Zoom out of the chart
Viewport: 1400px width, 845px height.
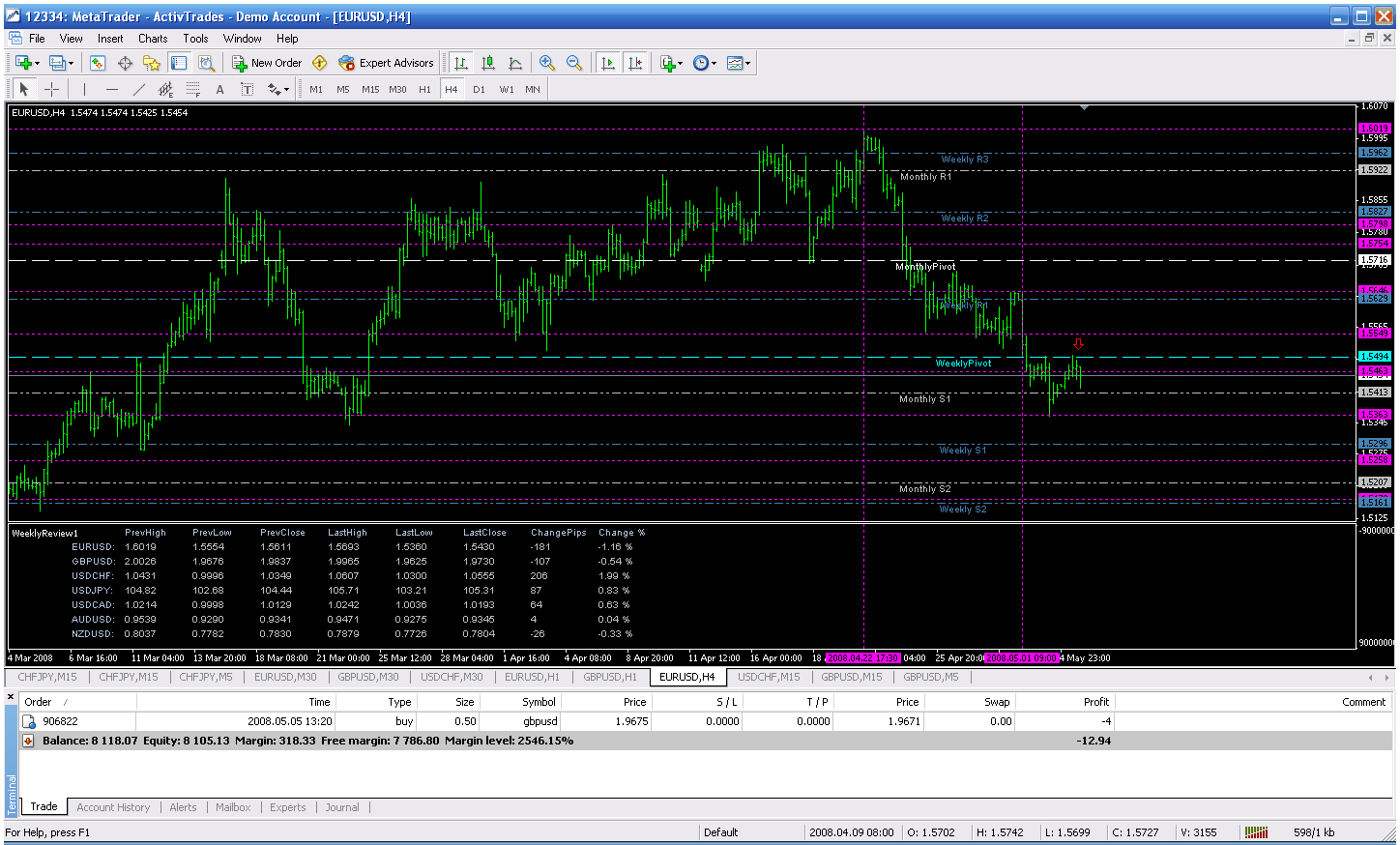point(574,63)
